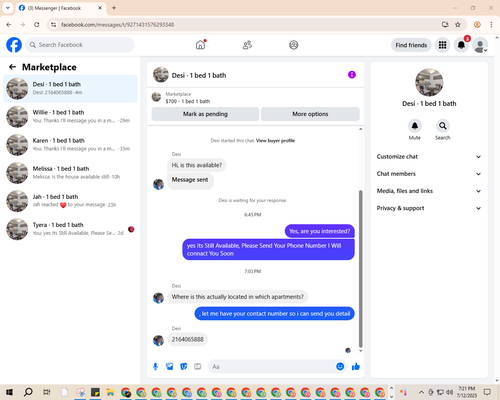The width and height of the screenshot is (500, 400).
Task: Open the account avatar menu
Action: click(x=480, y=45)
